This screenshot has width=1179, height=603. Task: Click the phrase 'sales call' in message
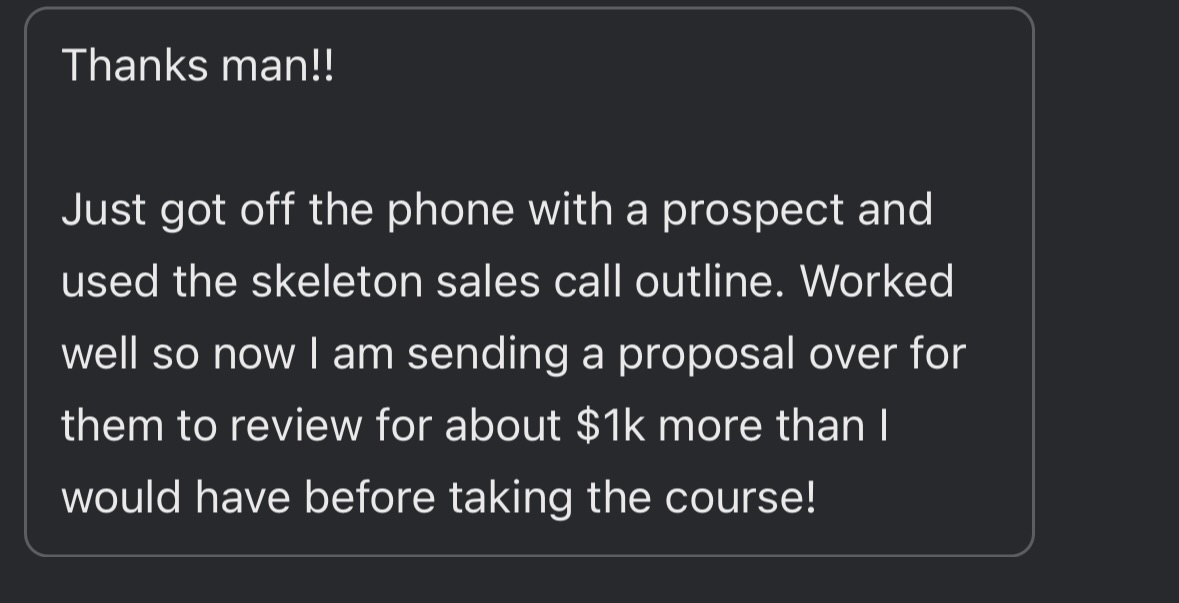[529, 281]
